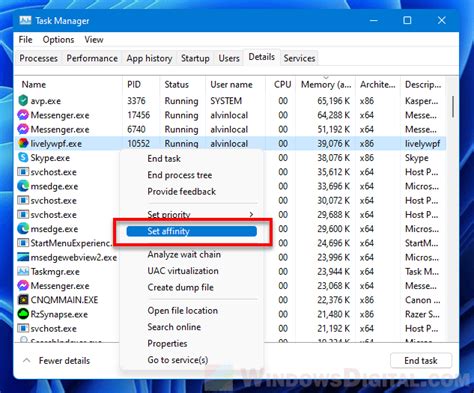
Task: Expand the Set priority submenu arrow
Action: coord(252,214)
